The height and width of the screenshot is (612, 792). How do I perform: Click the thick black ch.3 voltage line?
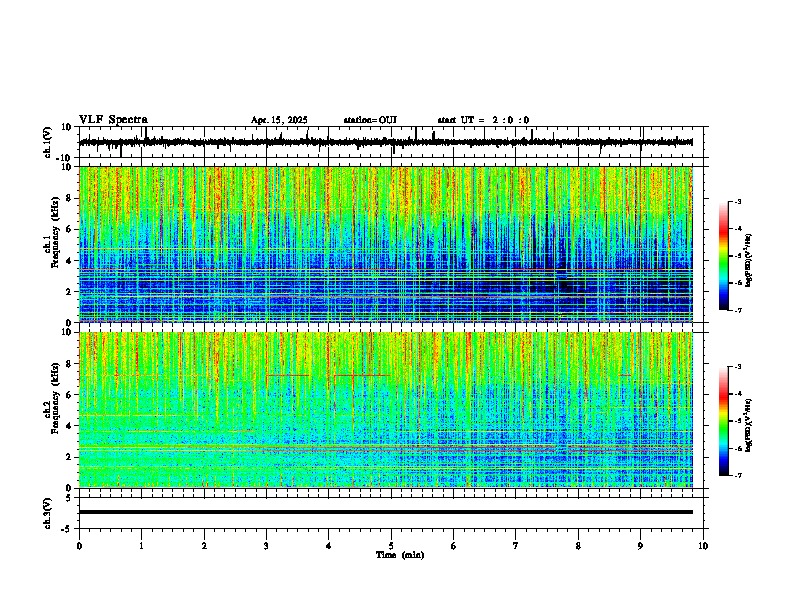tap(385, 512)
